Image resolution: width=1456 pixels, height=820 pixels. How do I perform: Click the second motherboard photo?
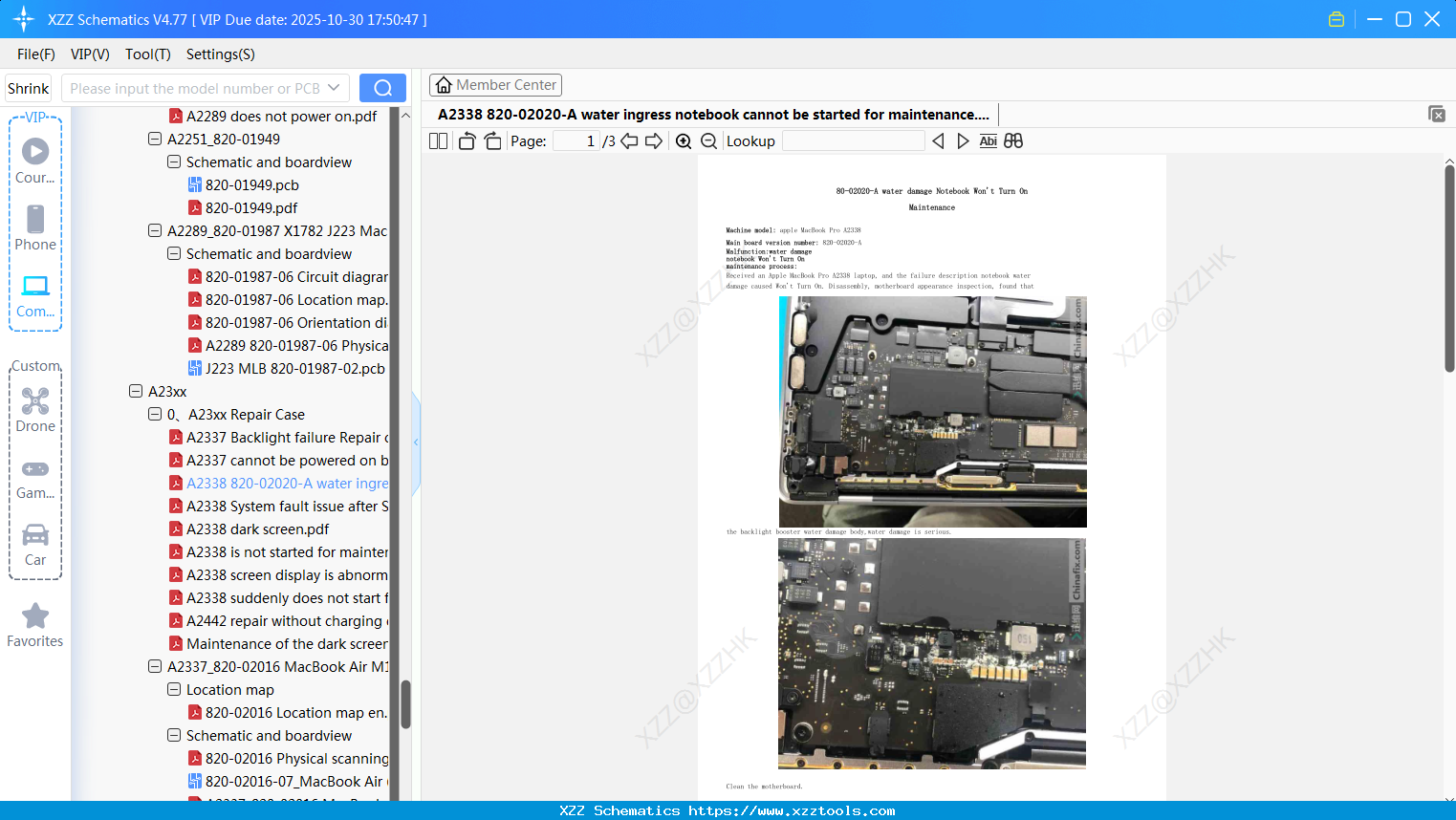click(x=932, y=654)
